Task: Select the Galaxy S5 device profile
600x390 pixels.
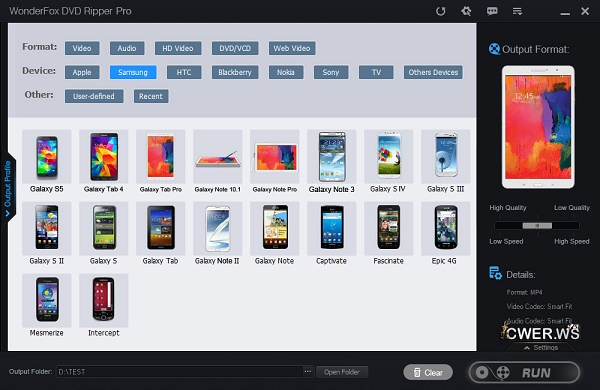Action: tap(47, 162)
